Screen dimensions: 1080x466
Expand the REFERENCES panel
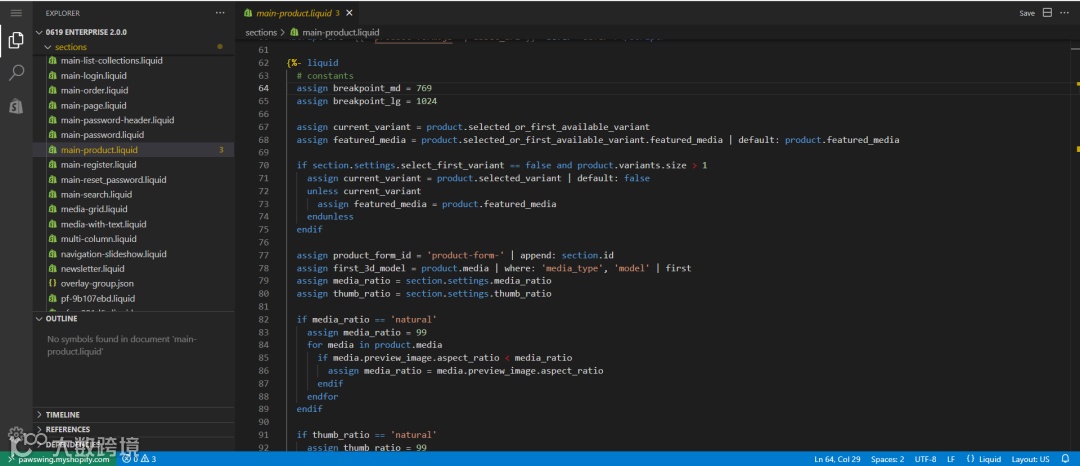(x=68, y=430)
